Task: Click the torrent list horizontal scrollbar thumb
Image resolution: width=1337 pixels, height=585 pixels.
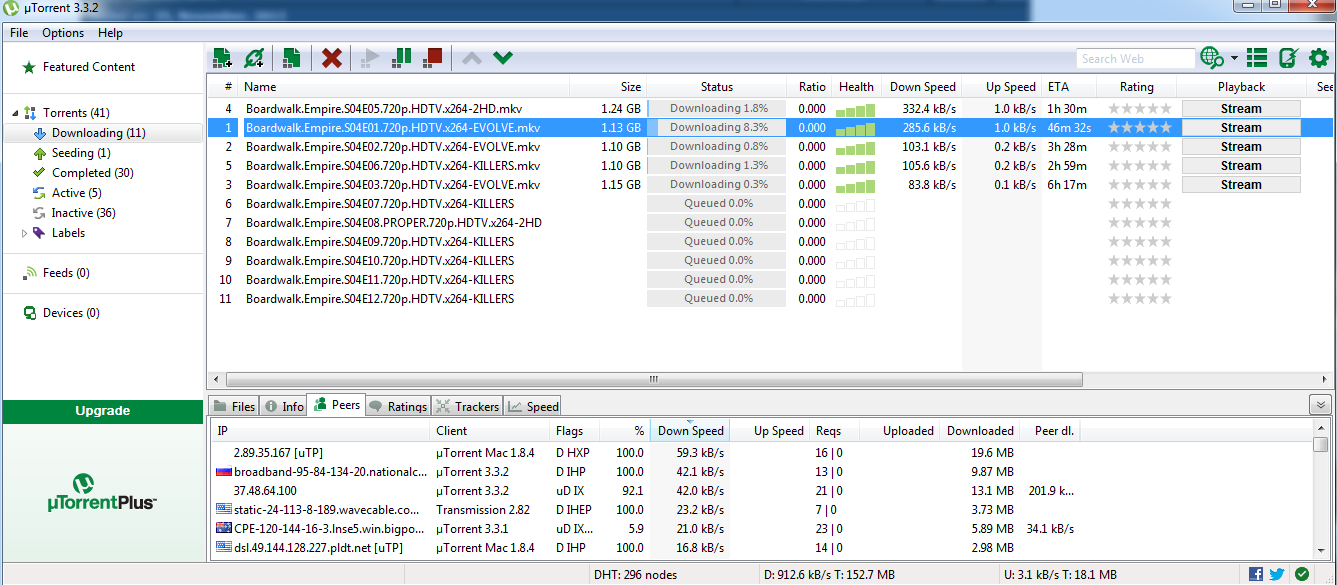Action: (x=654, y=380)
